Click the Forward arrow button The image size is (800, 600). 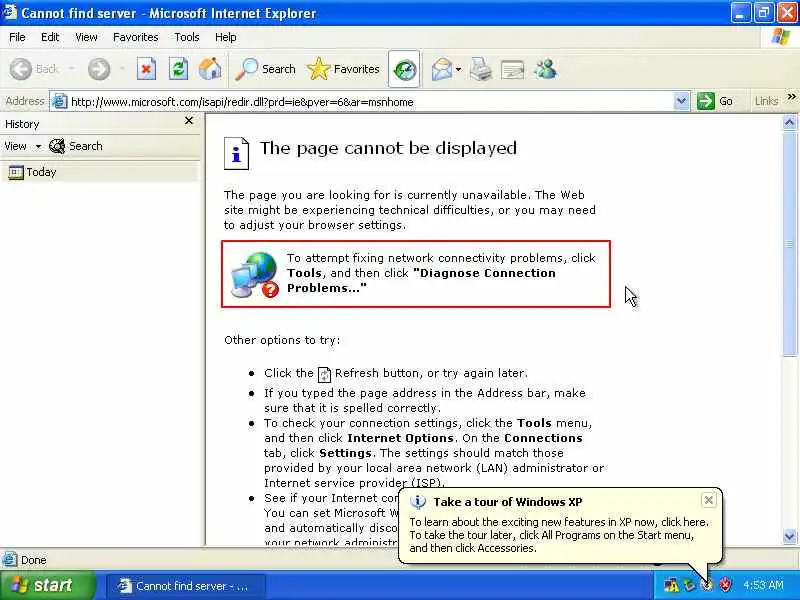[x=98, y=69]
